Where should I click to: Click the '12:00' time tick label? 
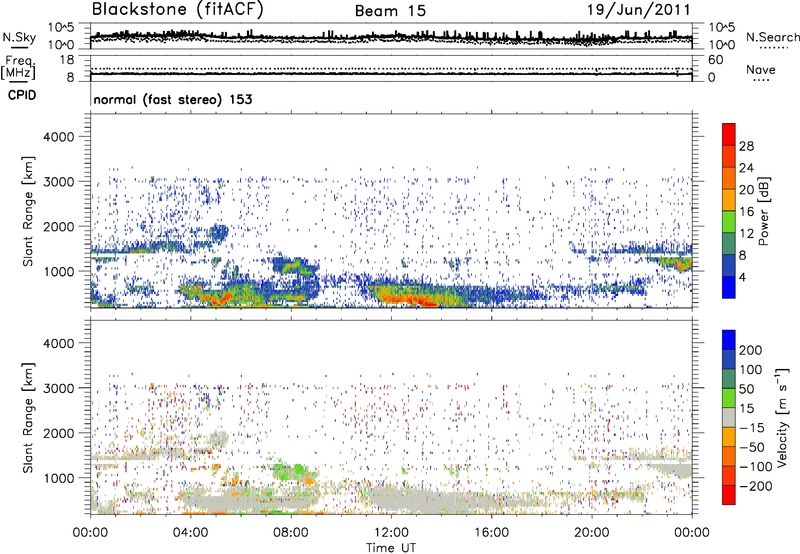point(391,533)
